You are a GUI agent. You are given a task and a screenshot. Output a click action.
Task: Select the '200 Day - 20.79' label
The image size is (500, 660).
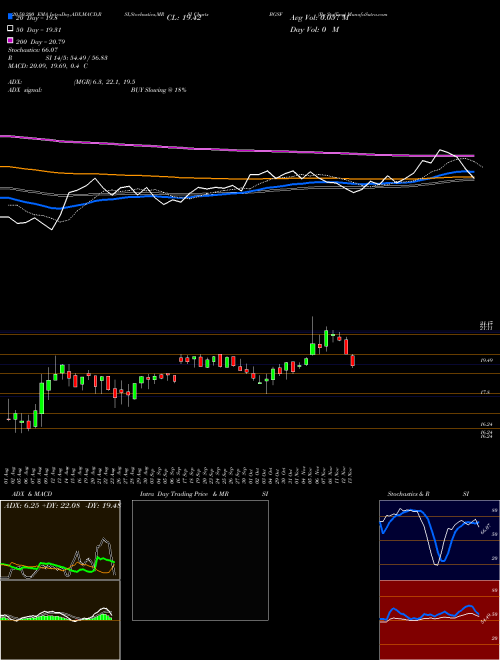tap(40, 42)
